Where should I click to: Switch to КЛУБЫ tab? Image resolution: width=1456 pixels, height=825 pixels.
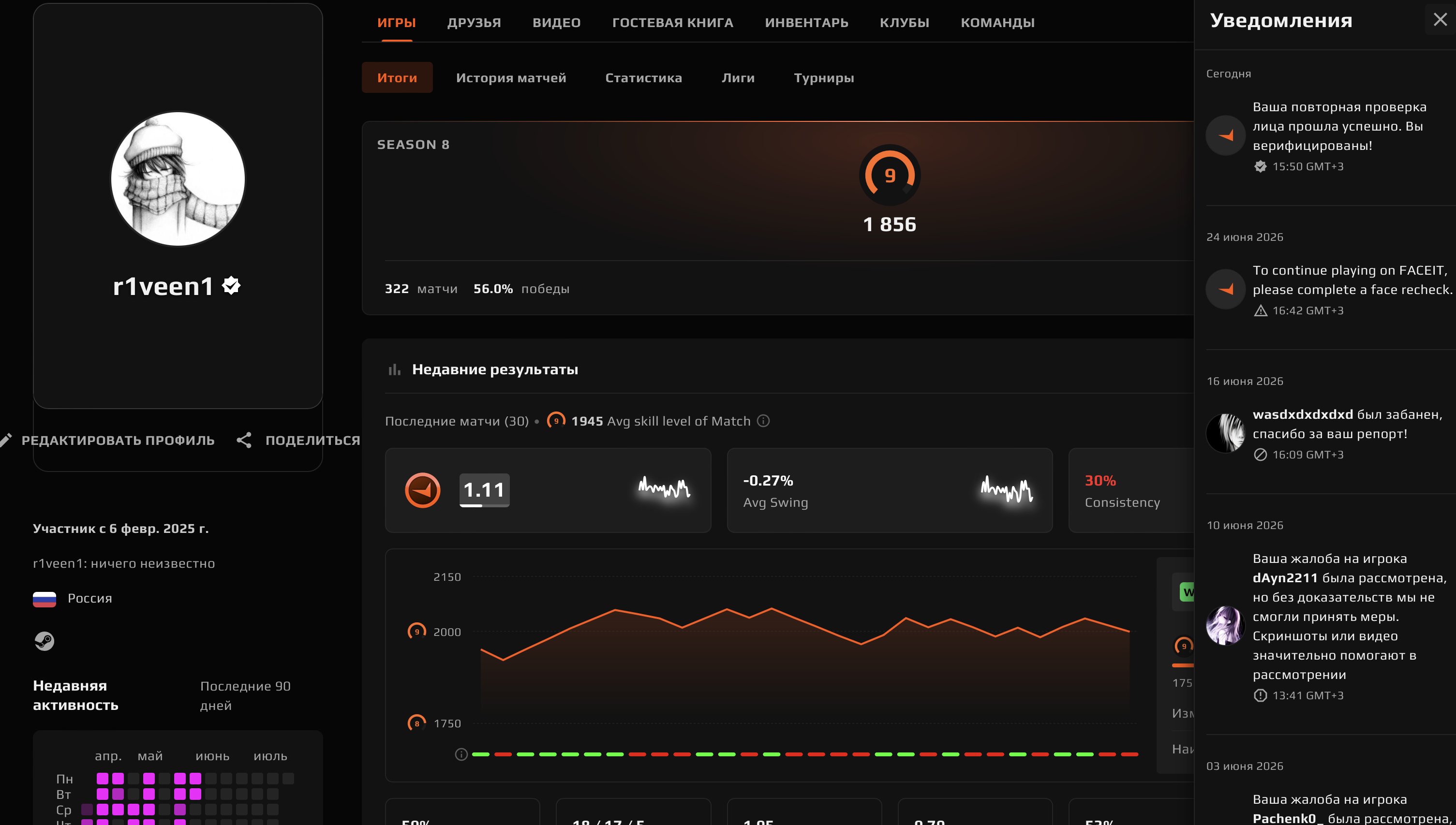[904, 23]
